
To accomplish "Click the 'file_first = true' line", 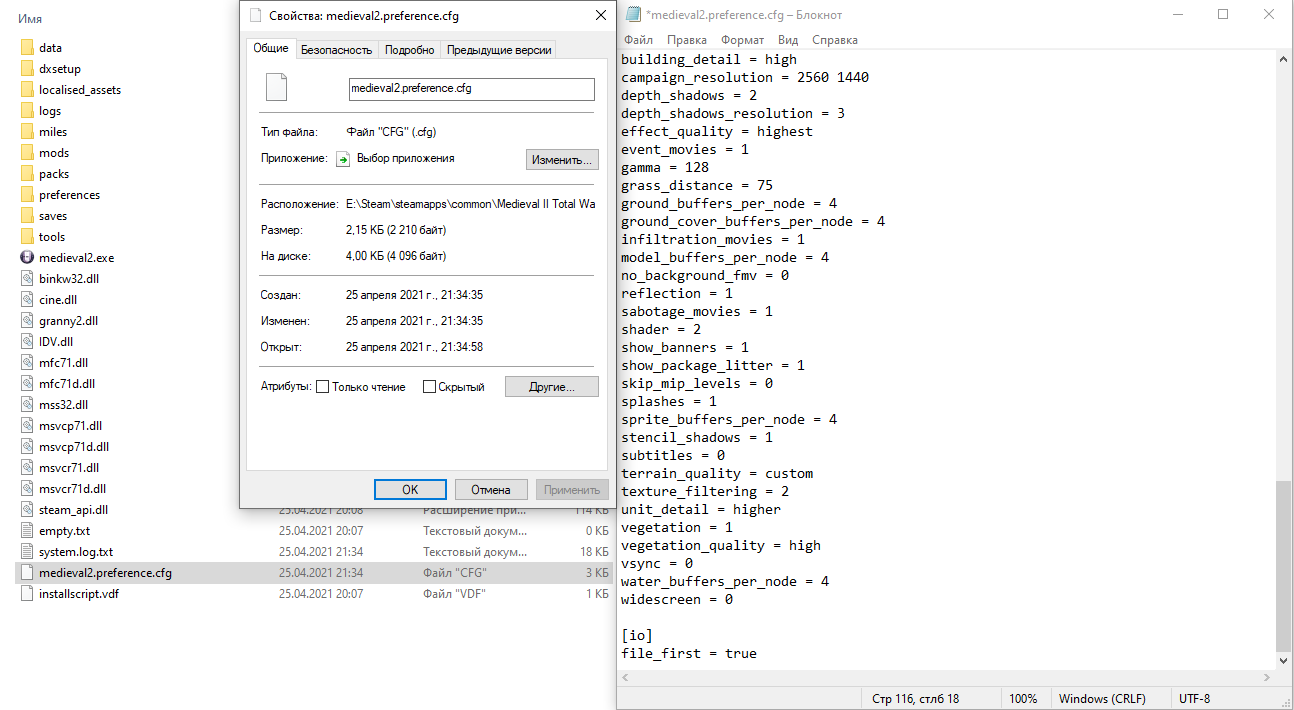I will point(689,653).
